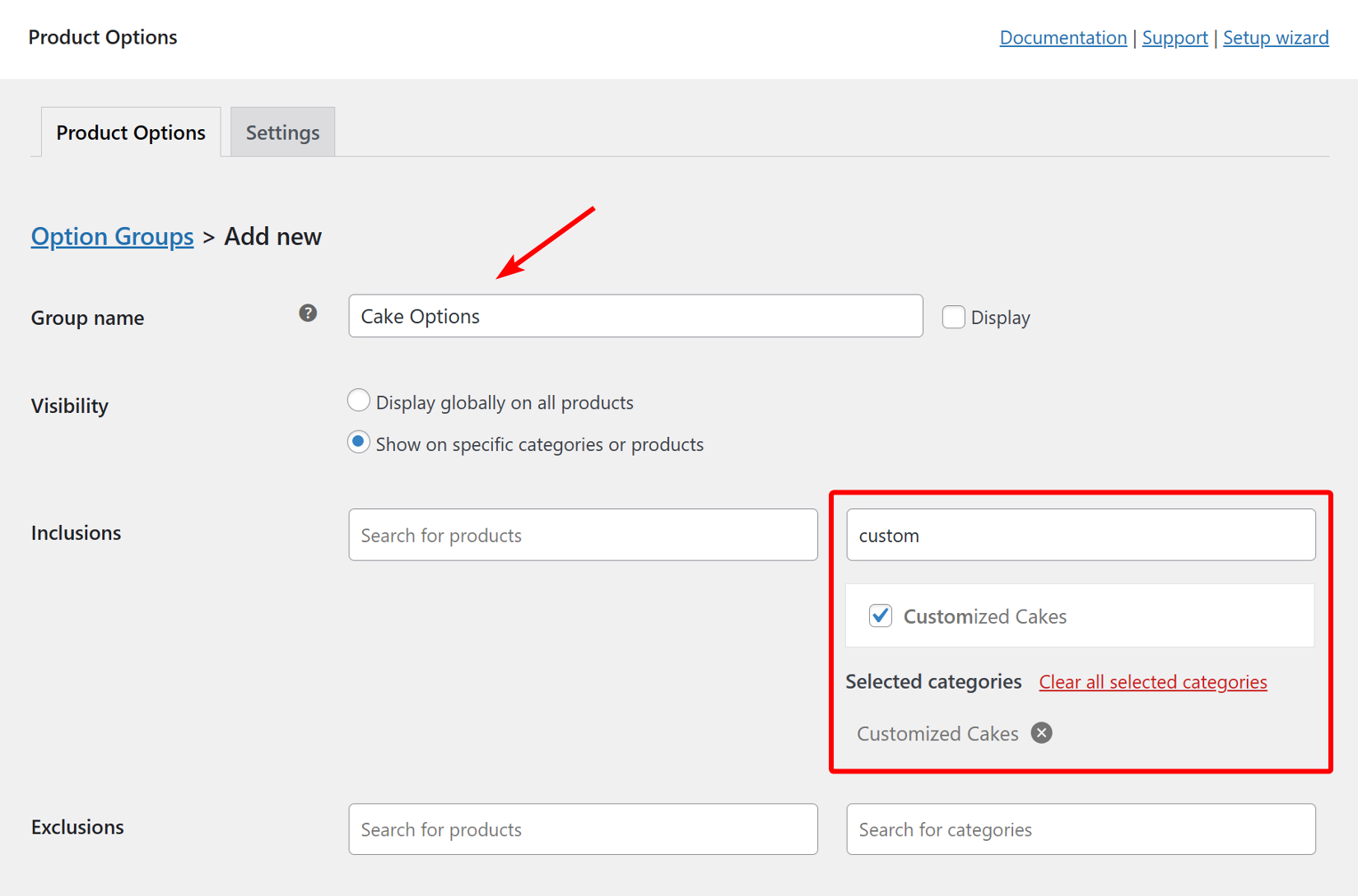Click the Exclusions product search box
Screen dimensions: 1358x896
pos(583,829)
